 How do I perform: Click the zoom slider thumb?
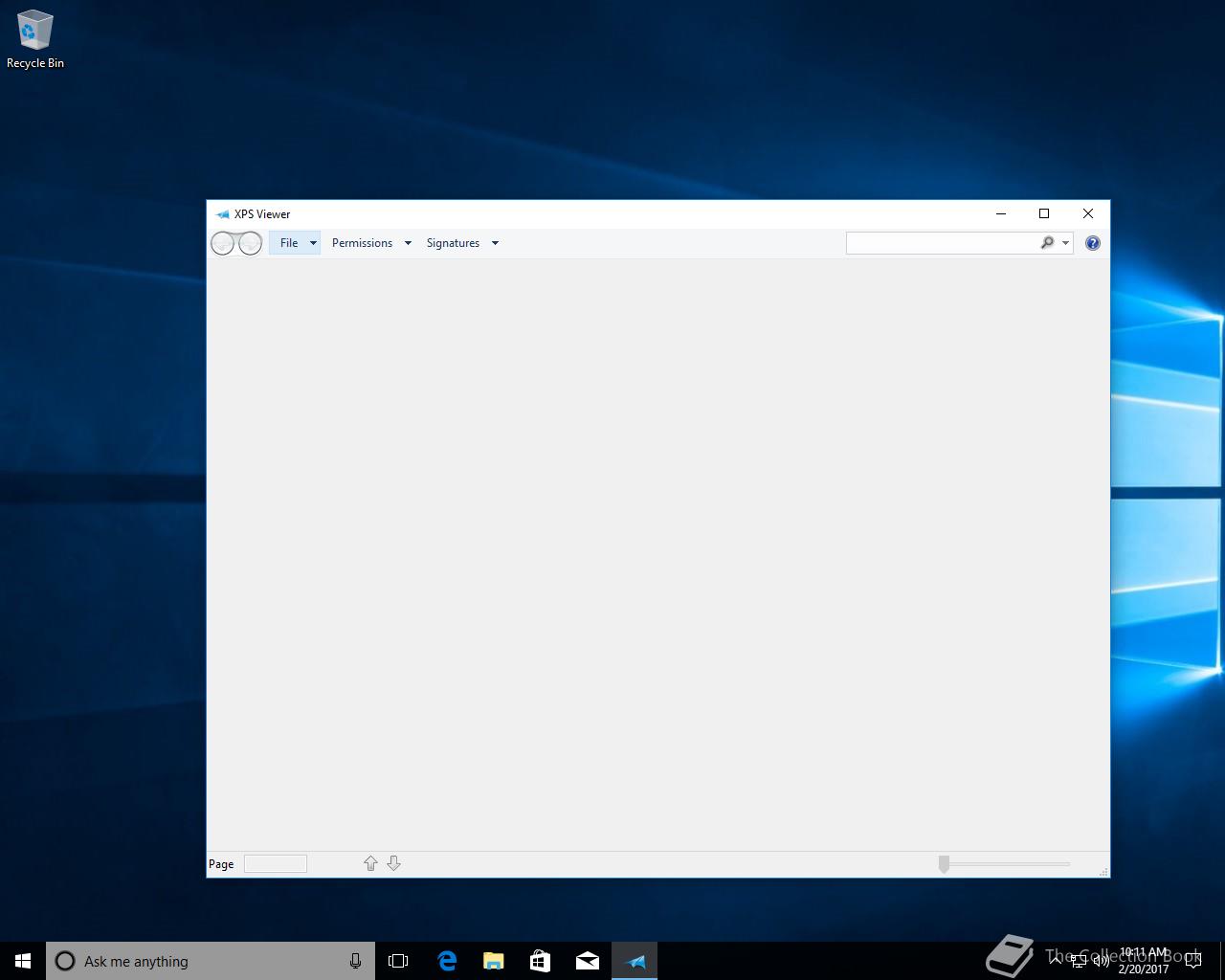[944, 864]
